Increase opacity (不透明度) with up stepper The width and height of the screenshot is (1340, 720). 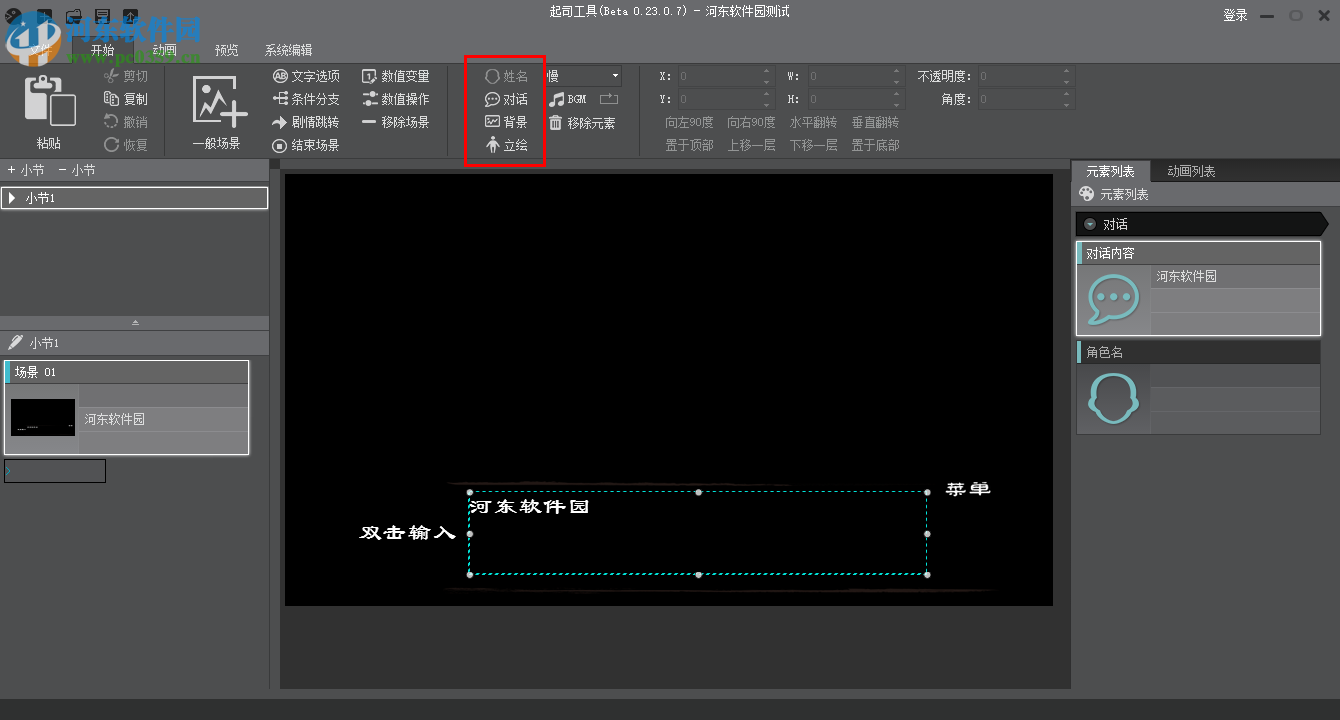[1067, 72]
